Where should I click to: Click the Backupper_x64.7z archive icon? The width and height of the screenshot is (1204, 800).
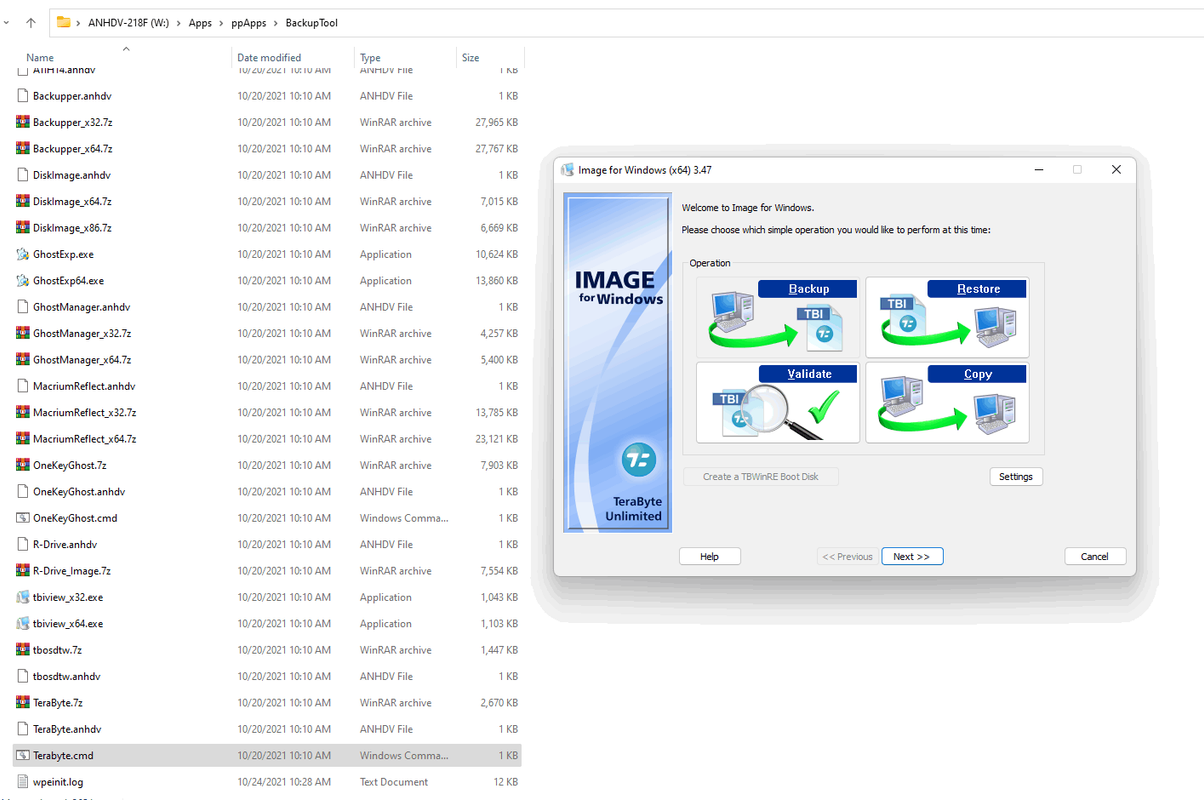coord(23,148)
